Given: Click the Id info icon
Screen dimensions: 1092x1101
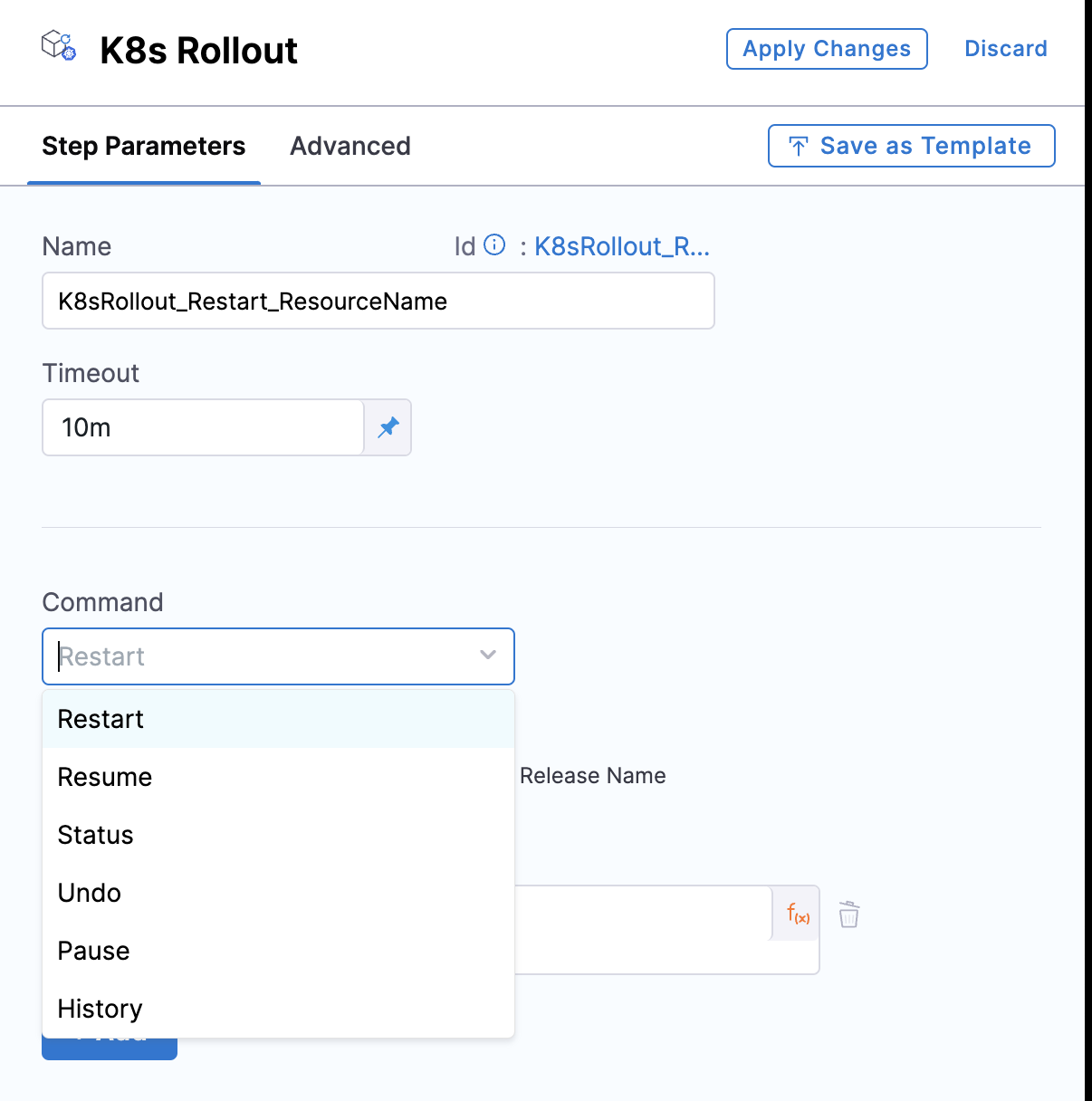Looking at the screenshot, I should tap(494, 244).
